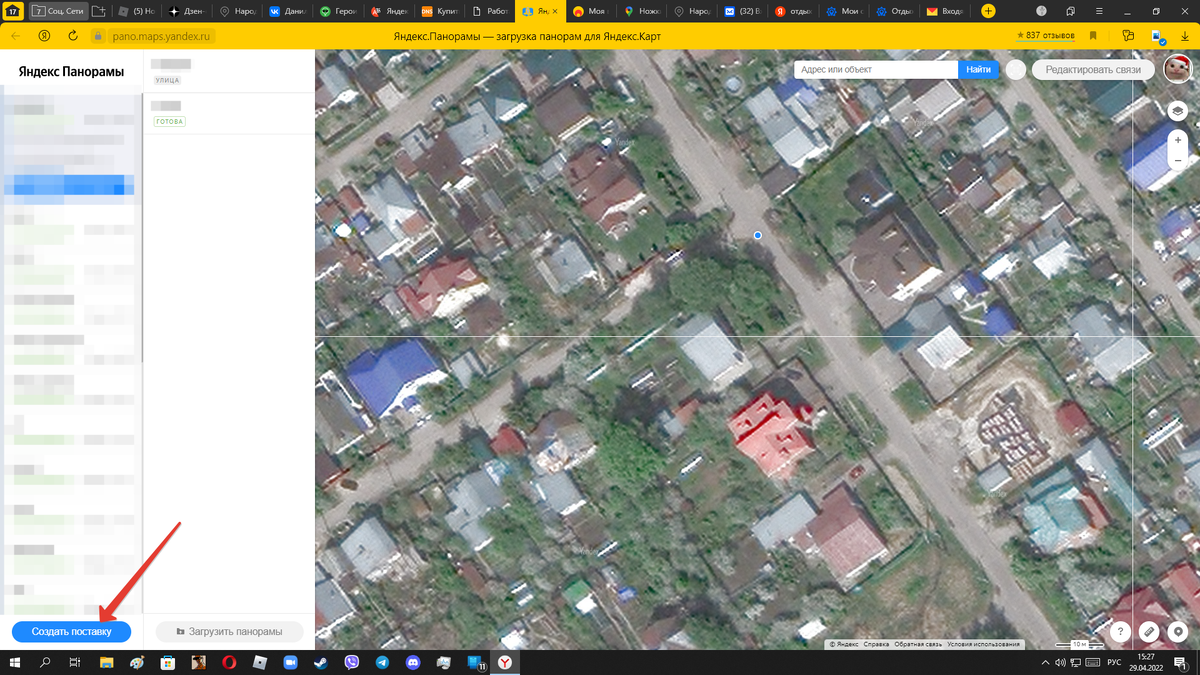Click the Яндекс Панорамы header logo
The width and height of the screenshot is (1200, 675).
point(71,72)
